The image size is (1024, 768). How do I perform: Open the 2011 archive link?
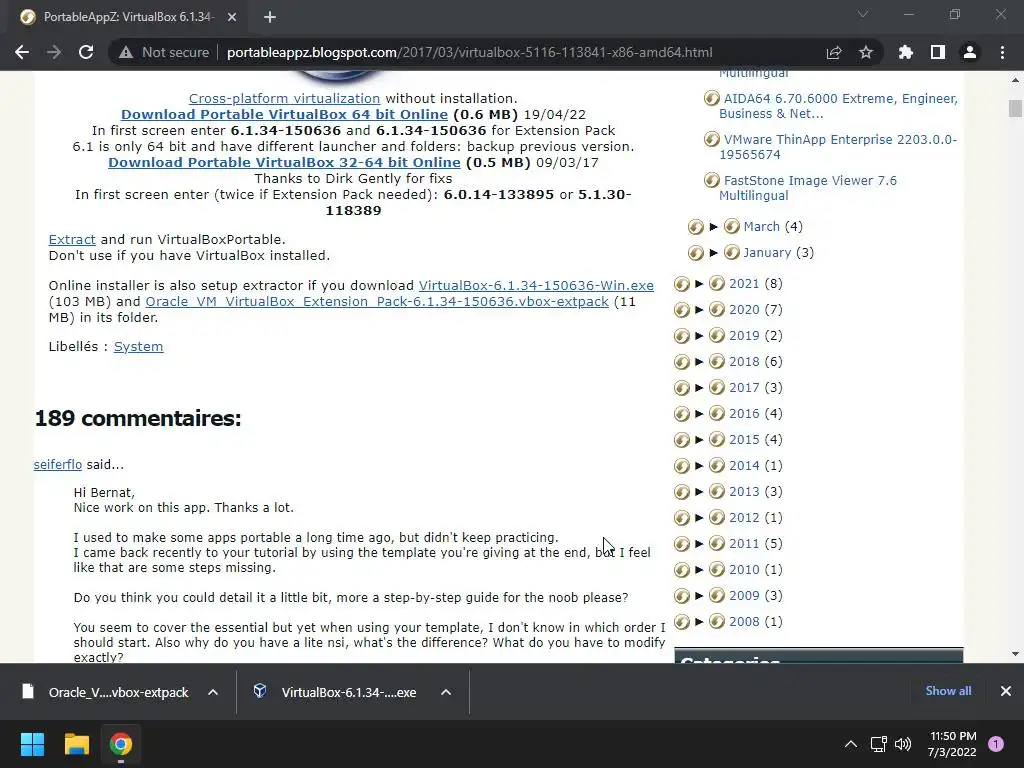click(x=744, y=543)
